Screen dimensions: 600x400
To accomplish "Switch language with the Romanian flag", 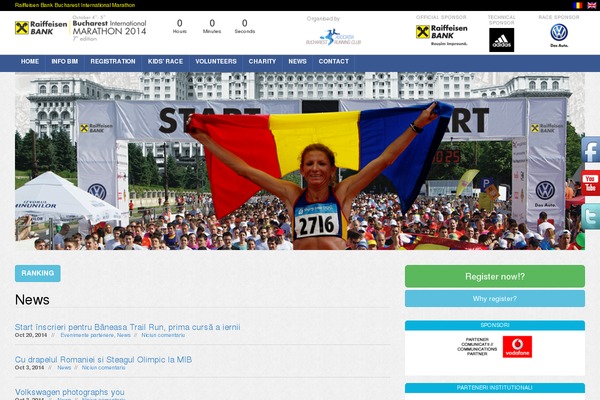I will pyautogui.click(x=578, y=5).
